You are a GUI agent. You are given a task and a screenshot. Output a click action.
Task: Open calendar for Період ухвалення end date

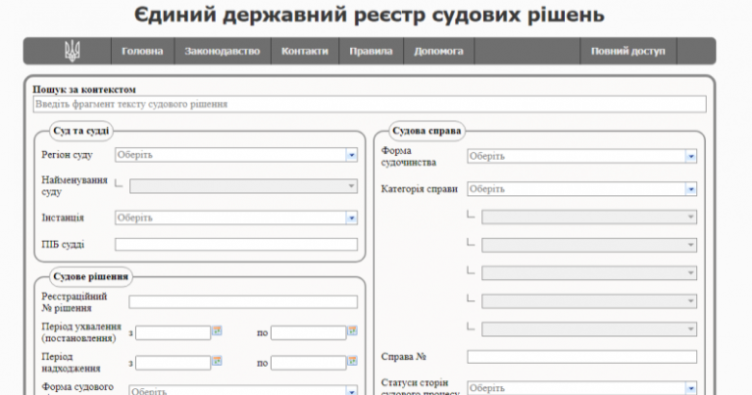coord(352,331)
